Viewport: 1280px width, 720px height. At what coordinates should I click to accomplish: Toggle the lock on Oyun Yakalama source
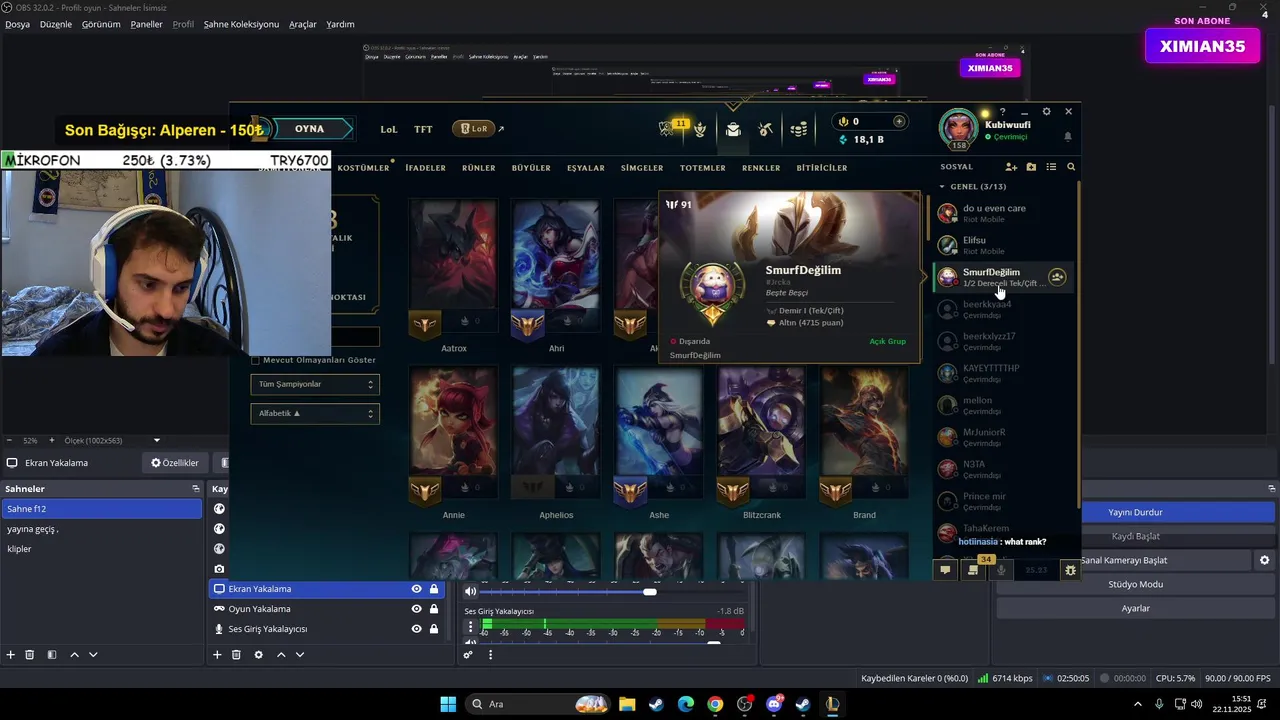click(434, 609)
